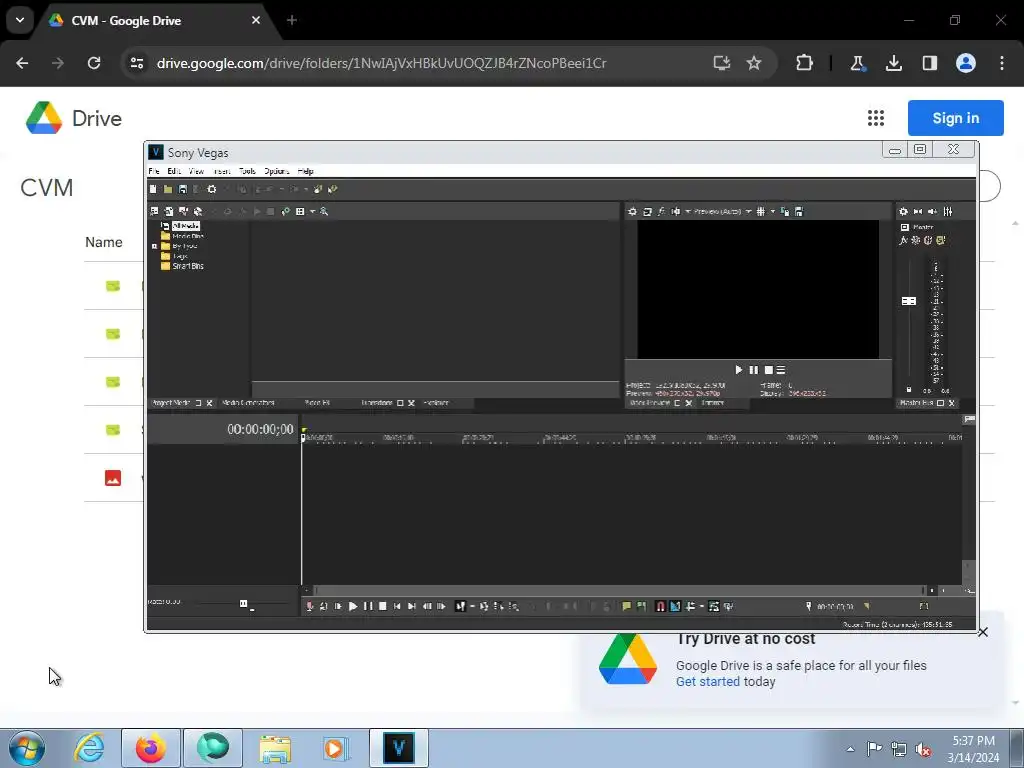Open project properties gear in the main toolbar
Image resolution: width=1024 pixels, height=768 pixels.
pos(212,189)
